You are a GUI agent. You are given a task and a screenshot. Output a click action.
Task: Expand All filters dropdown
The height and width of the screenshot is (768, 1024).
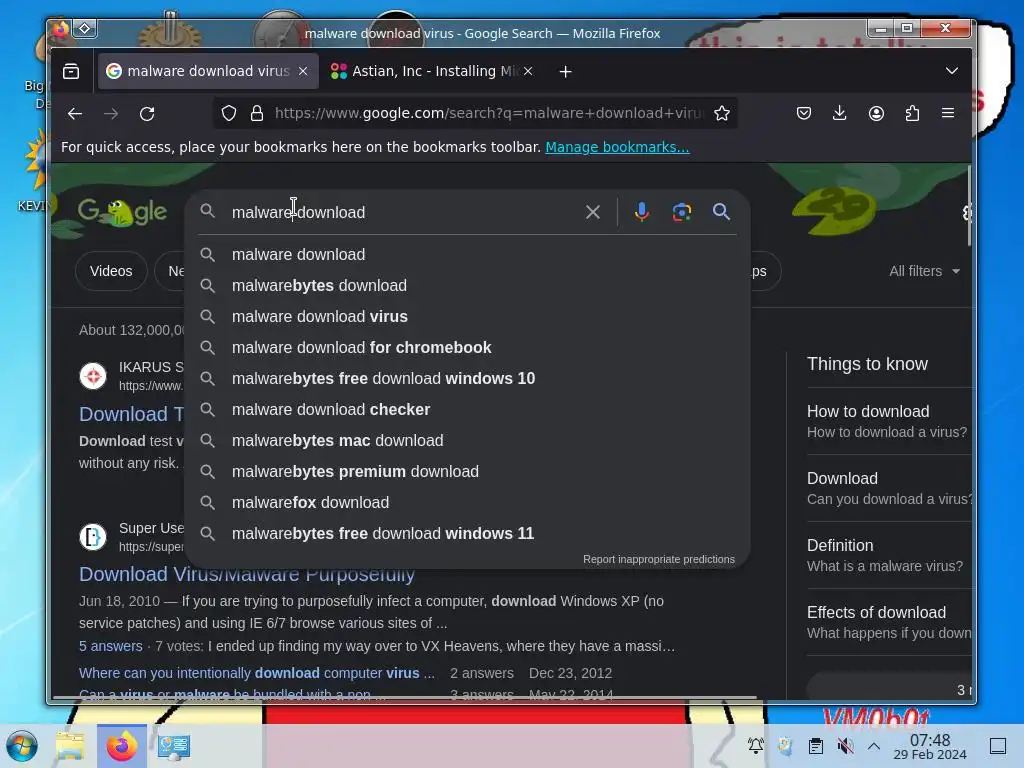(x=925, y=271)
